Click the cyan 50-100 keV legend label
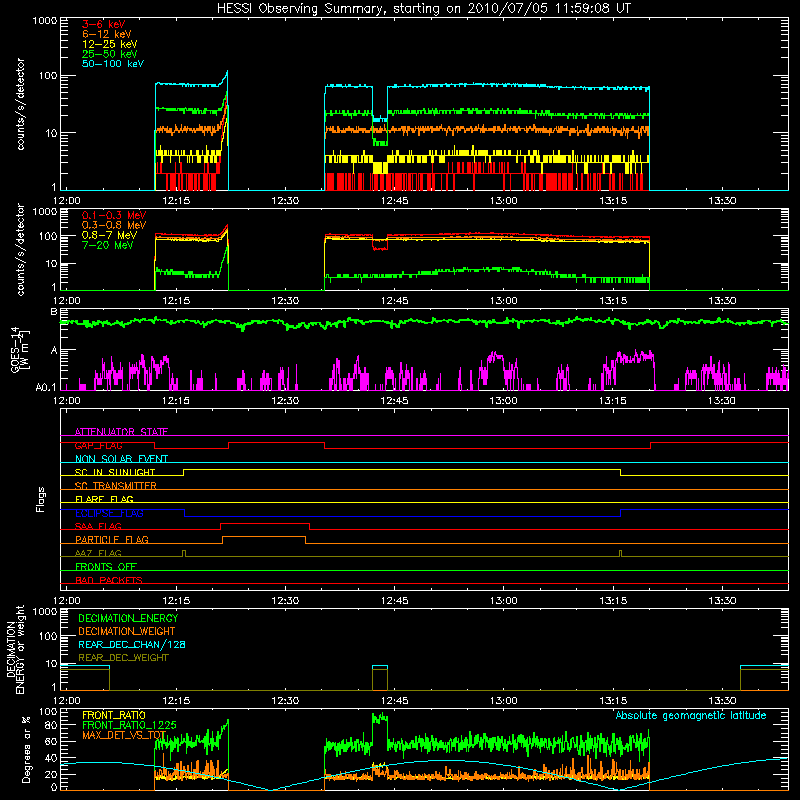The height and width of the screenshot is (800, 800). pyautogui.click(x=113, y=64)
